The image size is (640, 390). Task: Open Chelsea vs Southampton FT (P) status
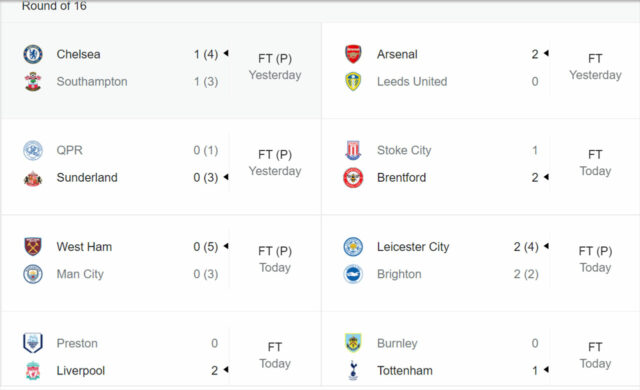point(275,59)
